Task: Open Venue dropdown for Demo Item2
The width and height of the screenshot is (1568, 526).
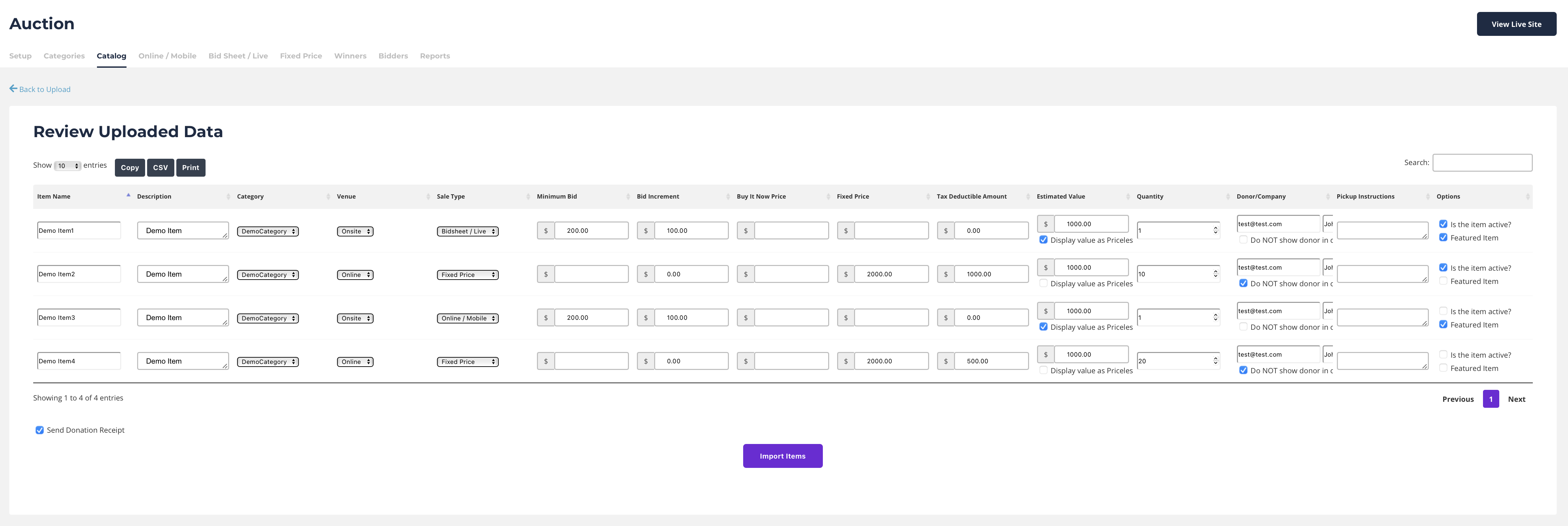Action: point(355,275)
